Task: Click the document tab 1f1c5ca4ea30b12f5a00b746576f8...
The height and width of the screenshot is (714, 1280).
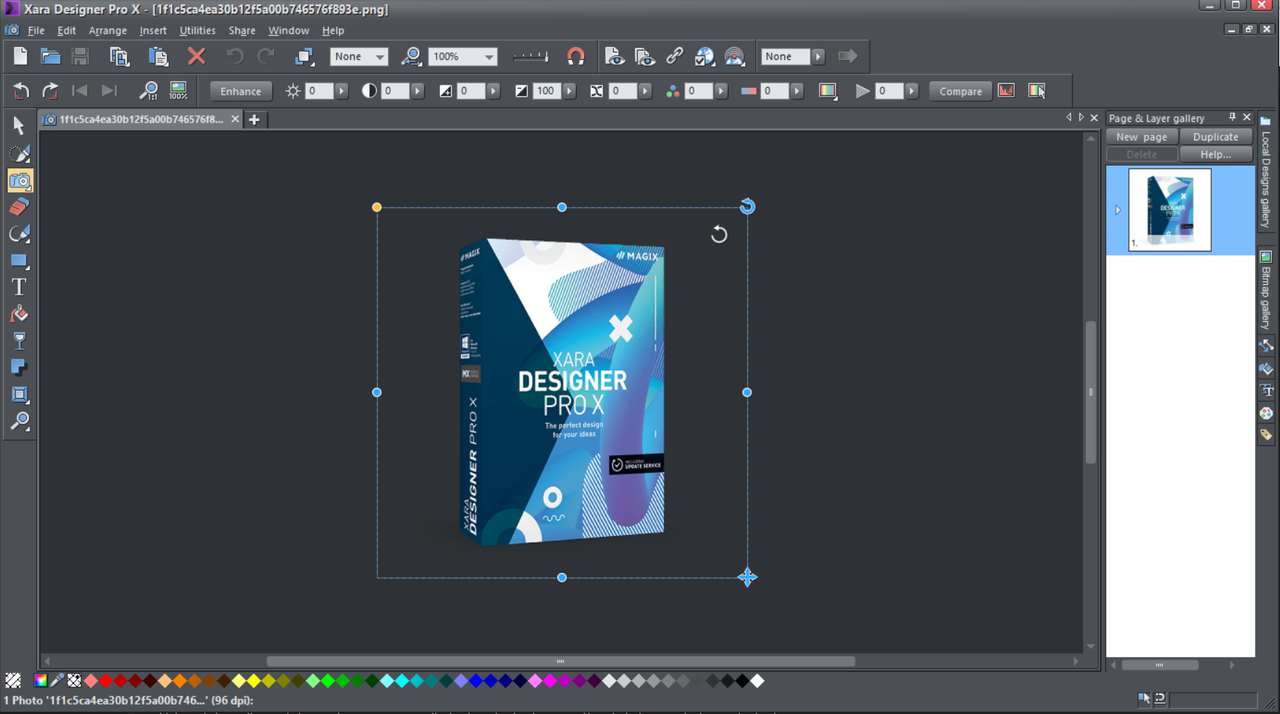Action: click(x=141, y=119)
